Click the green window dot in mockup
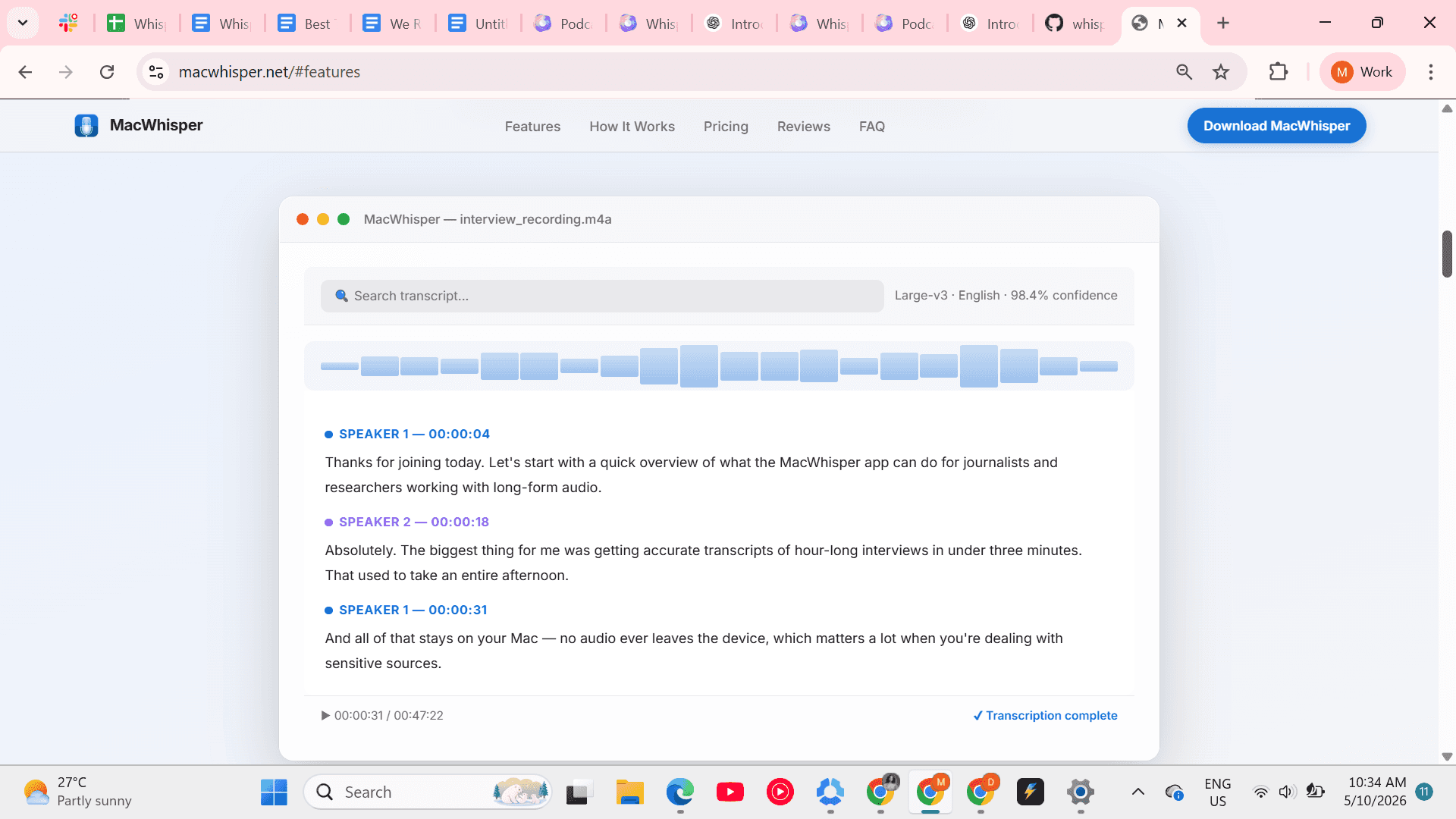This screenshot has height=819, width=1456. click(x=344, y=219)
